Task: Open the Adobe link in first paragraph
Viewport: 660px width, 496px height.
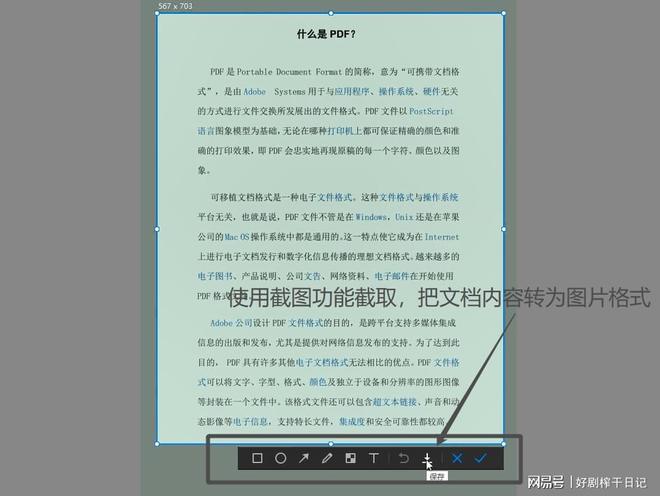Action: [255, 91]
